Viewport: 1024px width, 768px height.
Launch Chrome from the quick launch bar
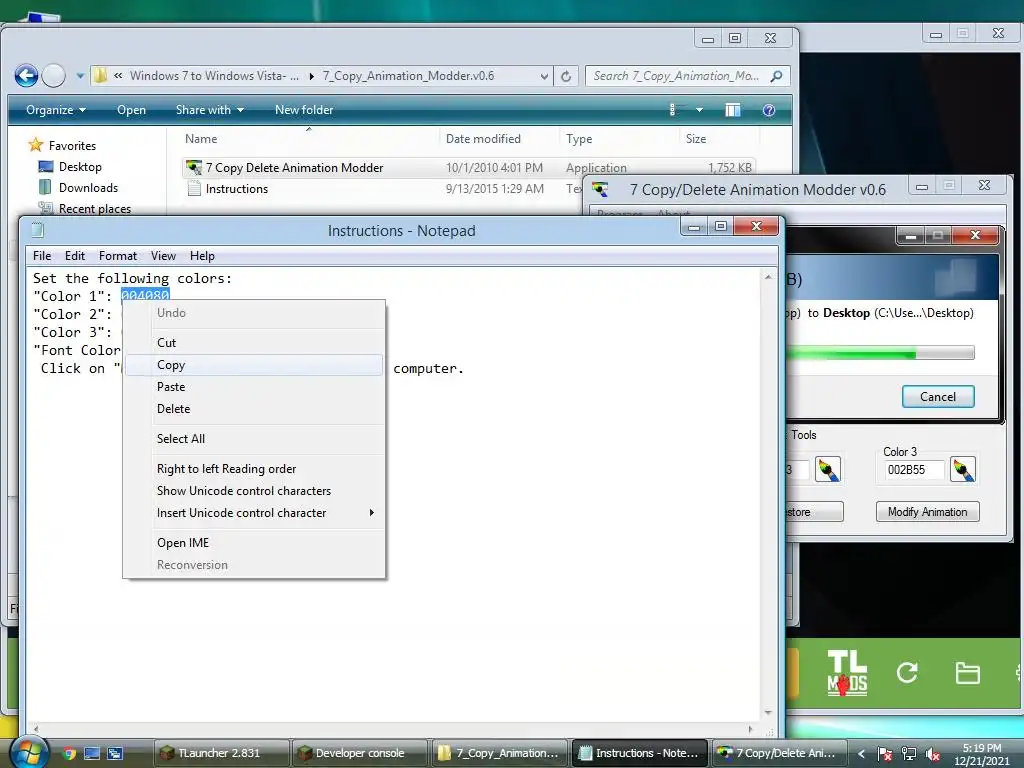click(69, 753)
